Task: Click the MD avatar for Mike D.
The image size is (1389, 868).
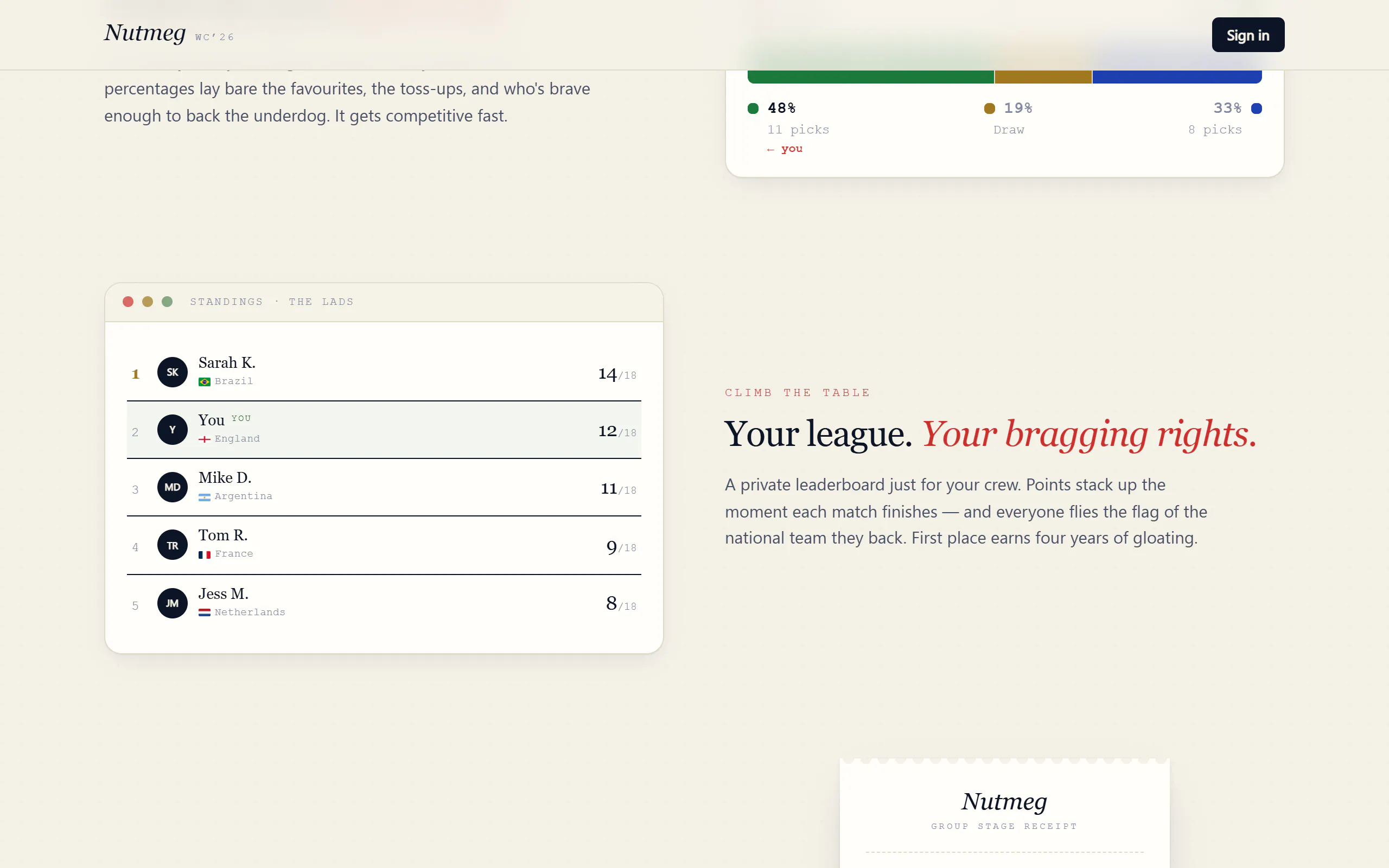Action: [x=172, y=487]
